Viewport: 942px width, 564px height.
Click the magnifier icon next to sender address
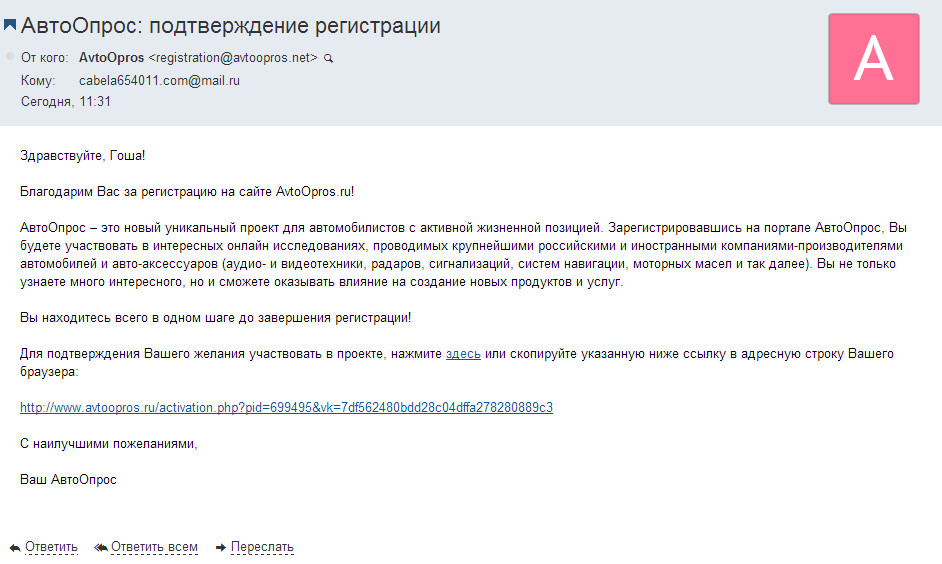coord(329,58)
